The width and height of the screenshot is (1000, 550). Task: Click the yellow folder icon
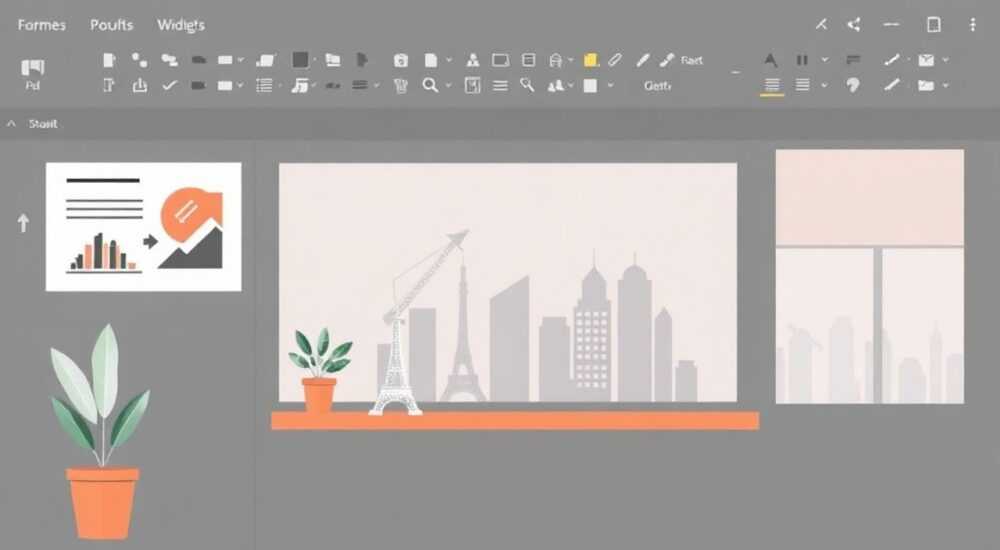591,60
